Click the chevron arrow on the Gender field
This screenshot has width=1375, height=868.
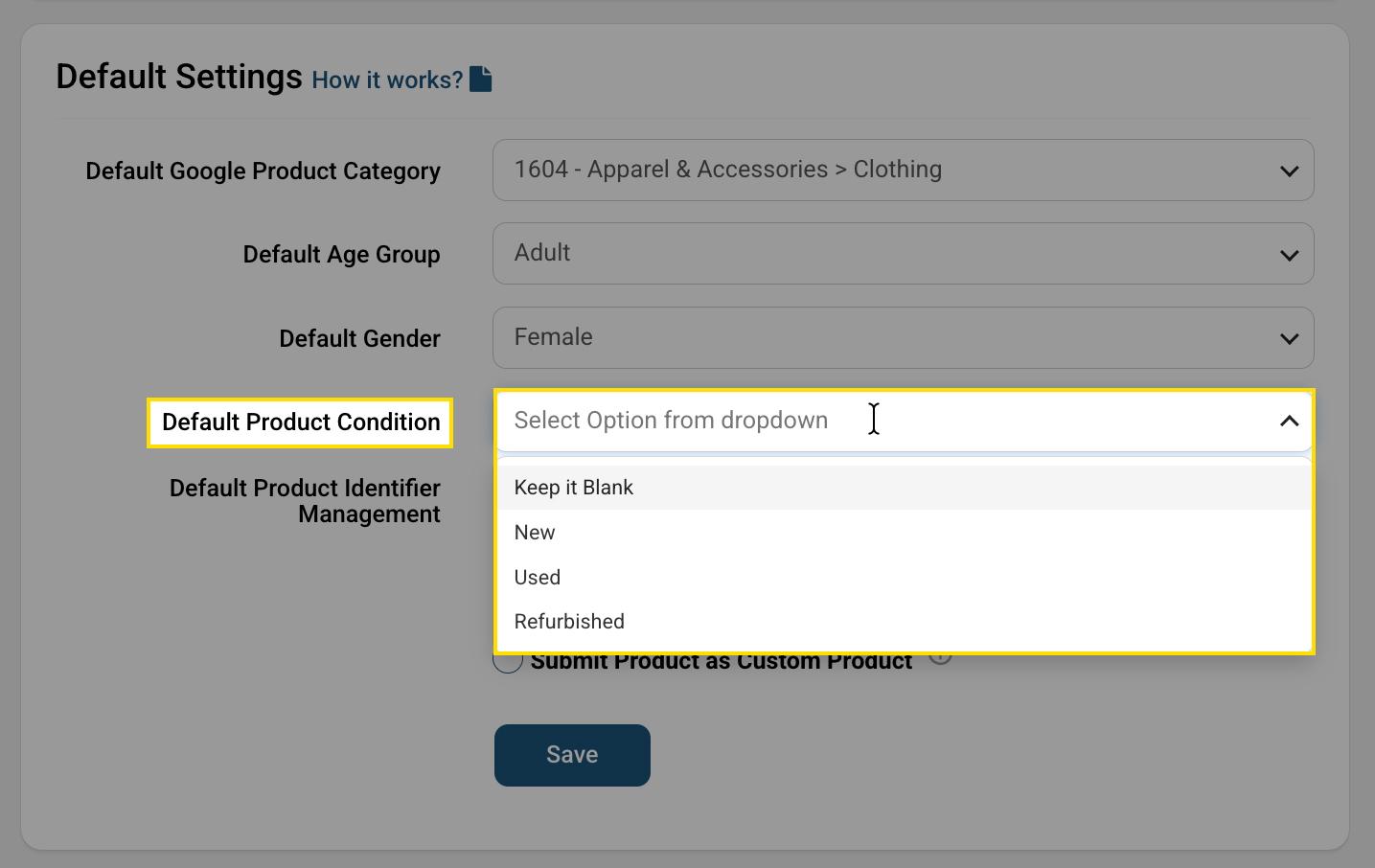[1289, 339]
